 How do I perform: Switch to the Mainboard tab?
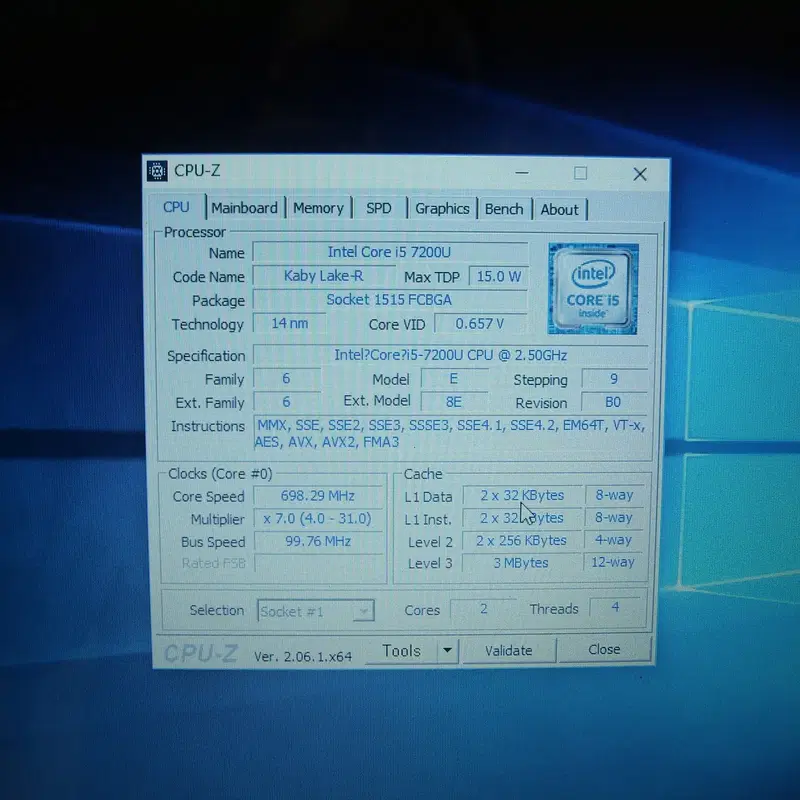pos(244,208)
